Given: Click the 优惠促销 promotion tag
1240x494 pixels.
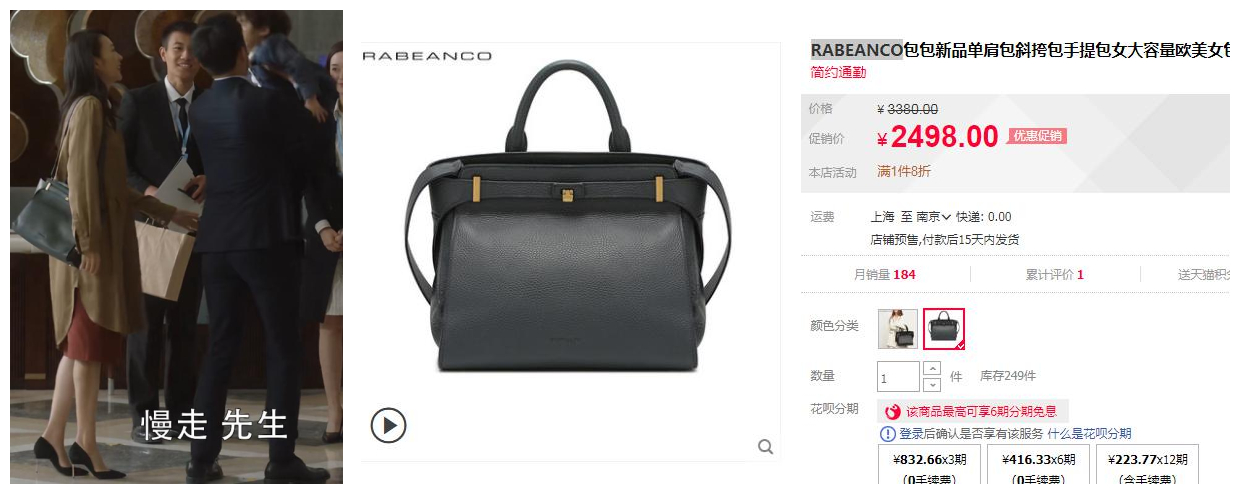Looking at the screenshot, I should pyautogui.click(x=1037, y=136).
